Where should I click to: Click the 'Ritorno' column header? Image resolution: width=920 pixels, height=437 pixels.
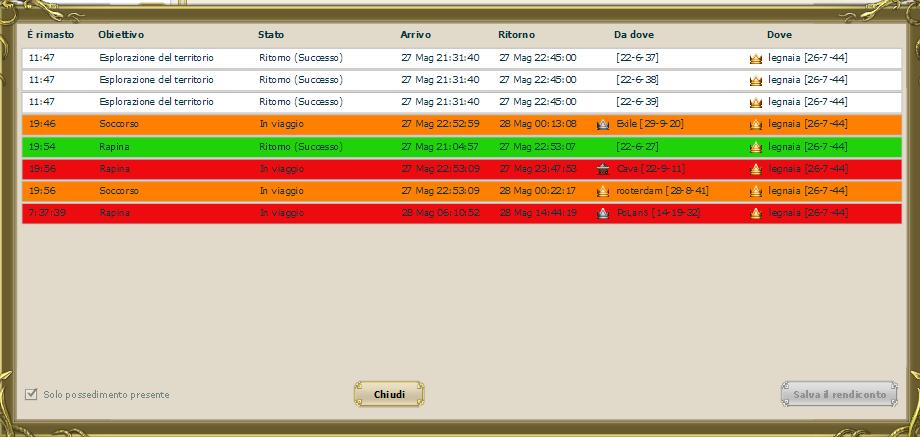[516, 35]
